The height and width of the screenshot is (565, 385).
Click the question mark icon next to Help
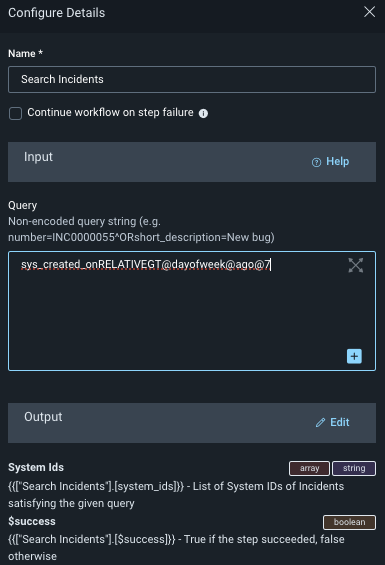[316, 163]
